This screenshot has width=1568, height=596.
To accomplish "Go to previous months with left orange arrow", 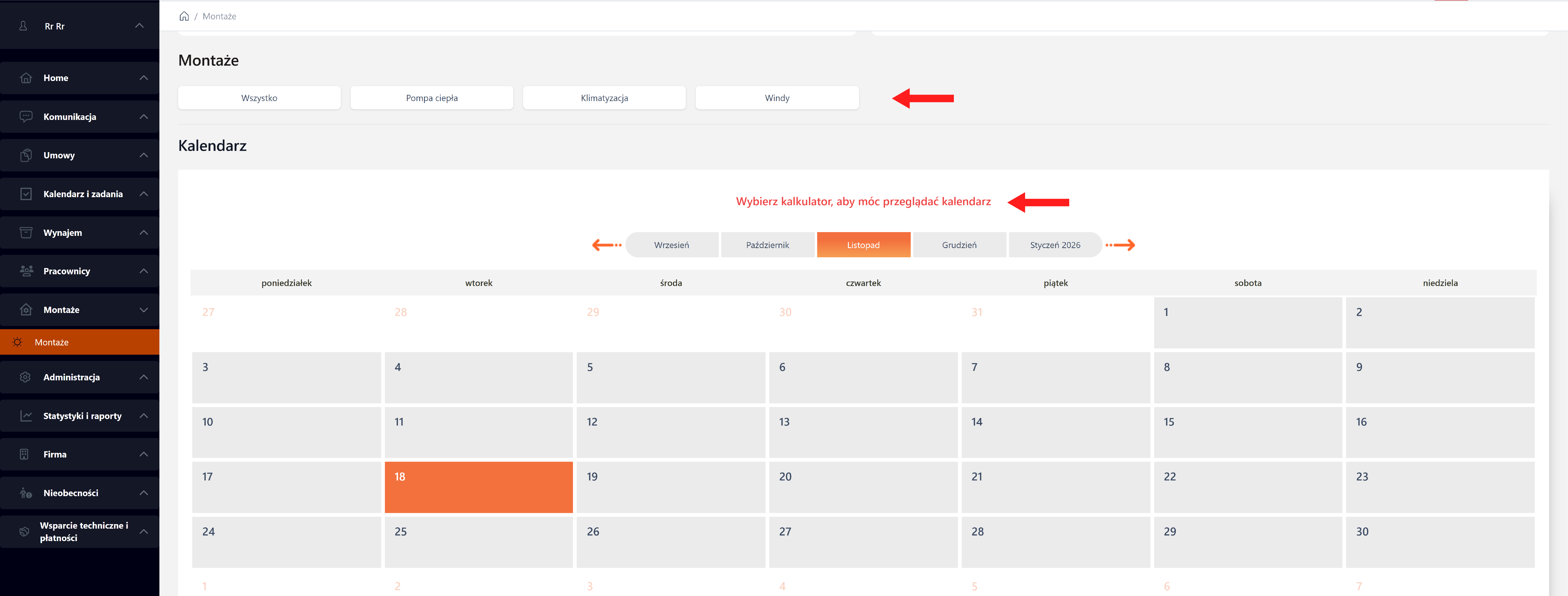I will tap(606, 245).
